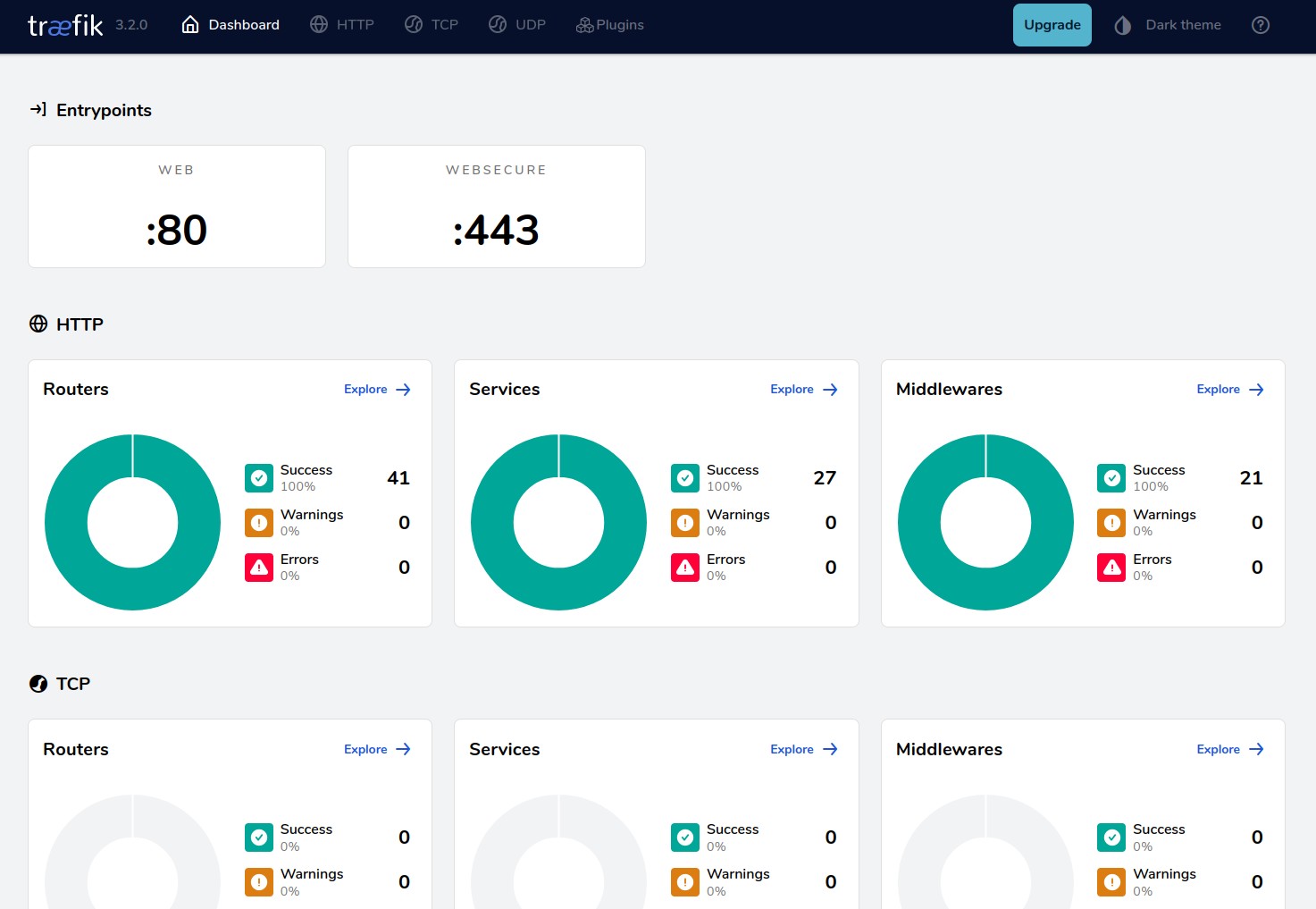Click TCP Routers warnings icon
The height and width of the screenshot is (909, 1316).
tap(259, 882)
